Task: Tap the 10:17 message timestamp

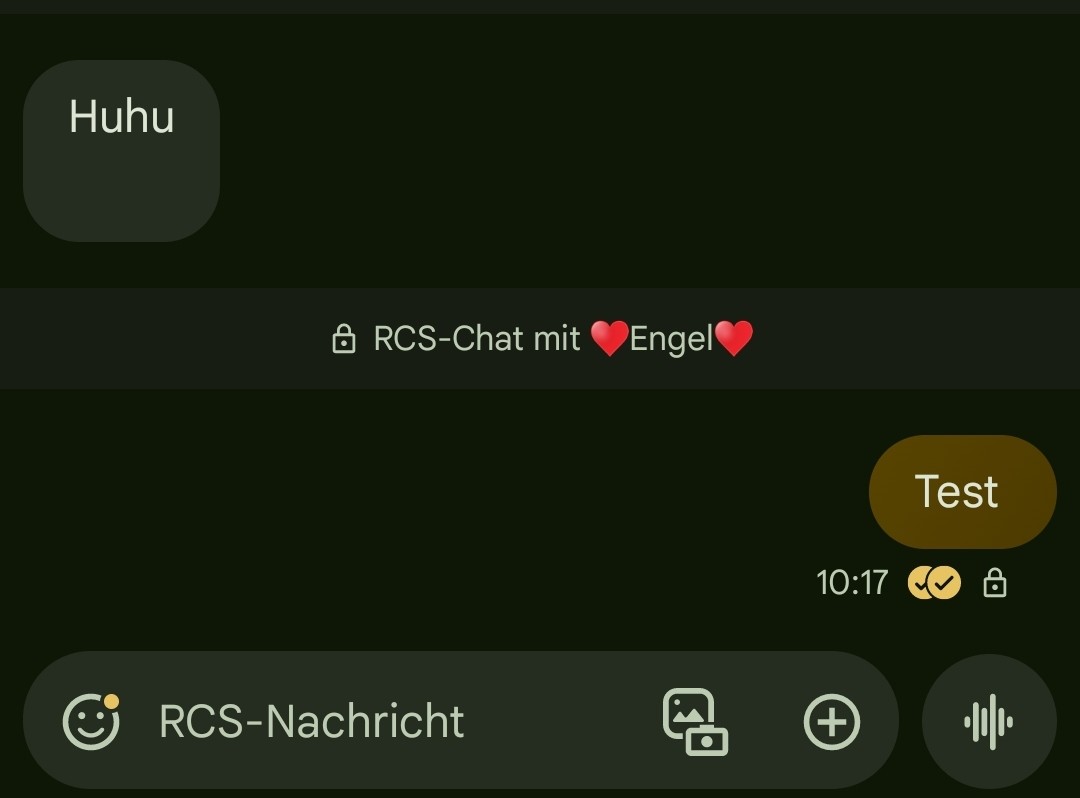Action: click(x=852, y=582)
